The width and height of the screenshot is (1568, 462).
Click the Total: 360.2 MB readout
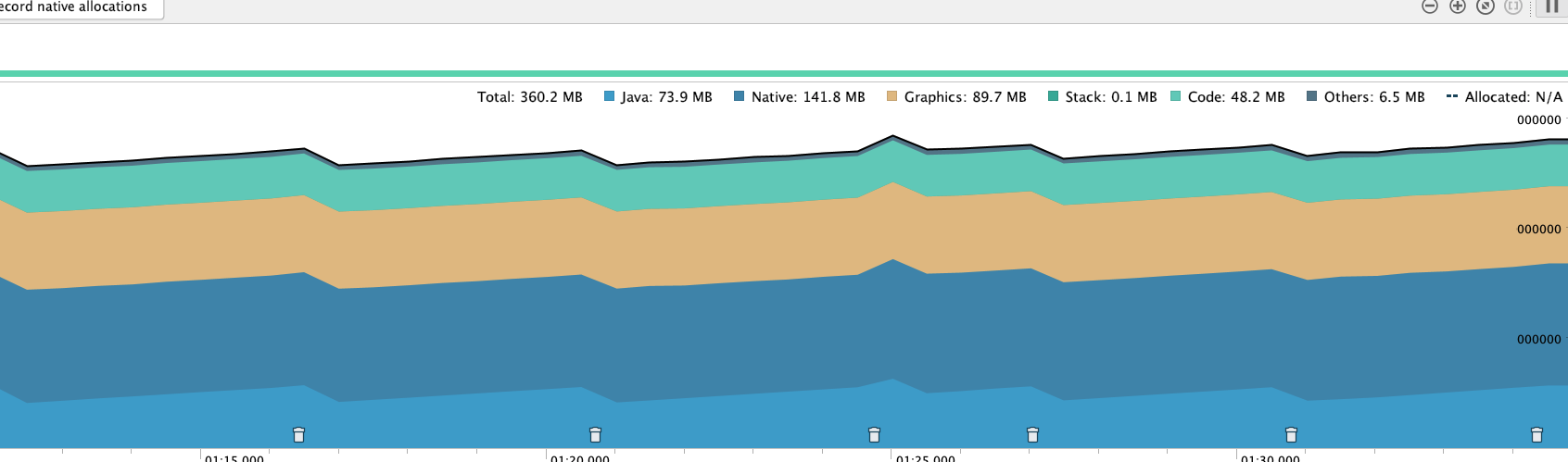tap(529, 97)
